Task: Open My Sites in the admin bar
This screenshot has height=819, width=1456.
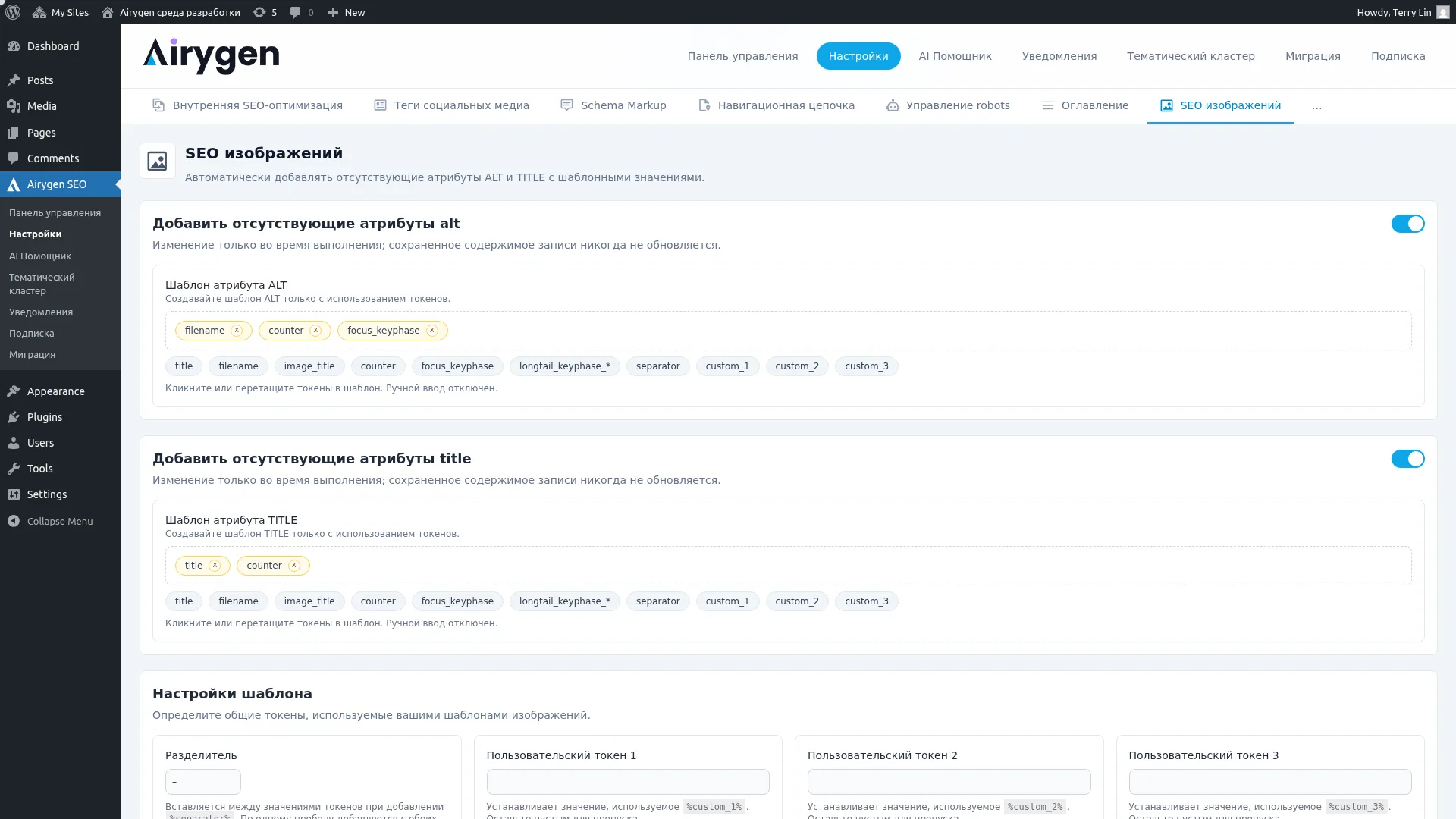Action: pyautogui.click(x=61, y=12)
